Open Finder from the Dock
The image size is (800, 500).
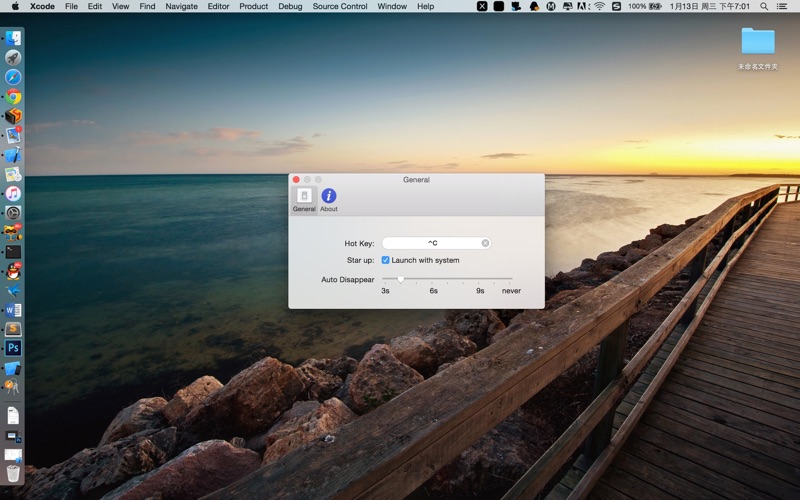(13, 38)
